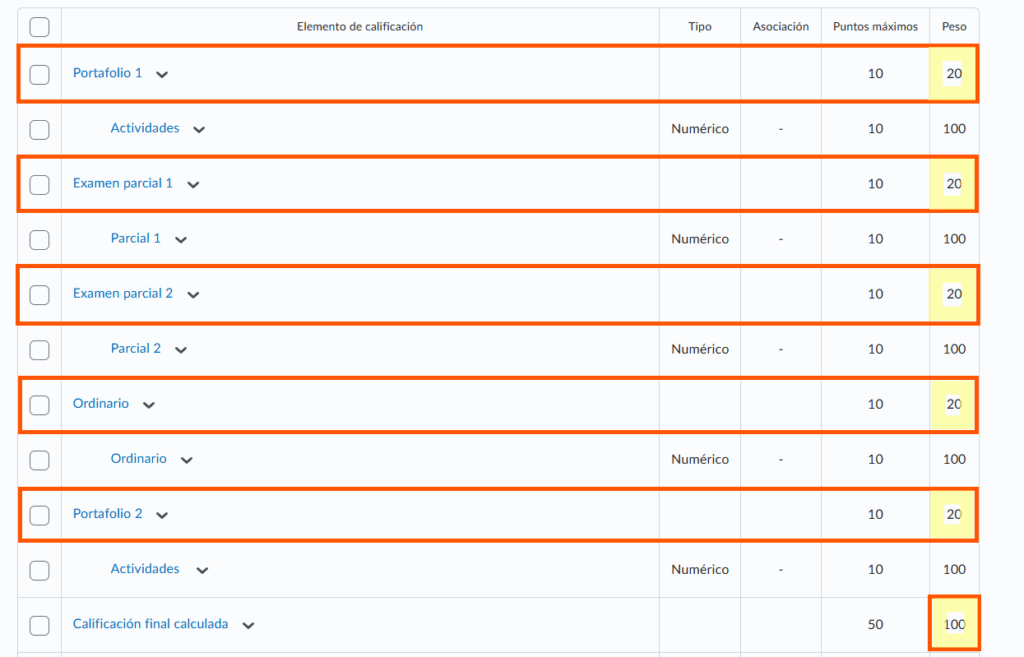Open the Portafolio 2 category link
This screenshot has width=1024, height=657.
pyautogui.click(x=108, y=514)
